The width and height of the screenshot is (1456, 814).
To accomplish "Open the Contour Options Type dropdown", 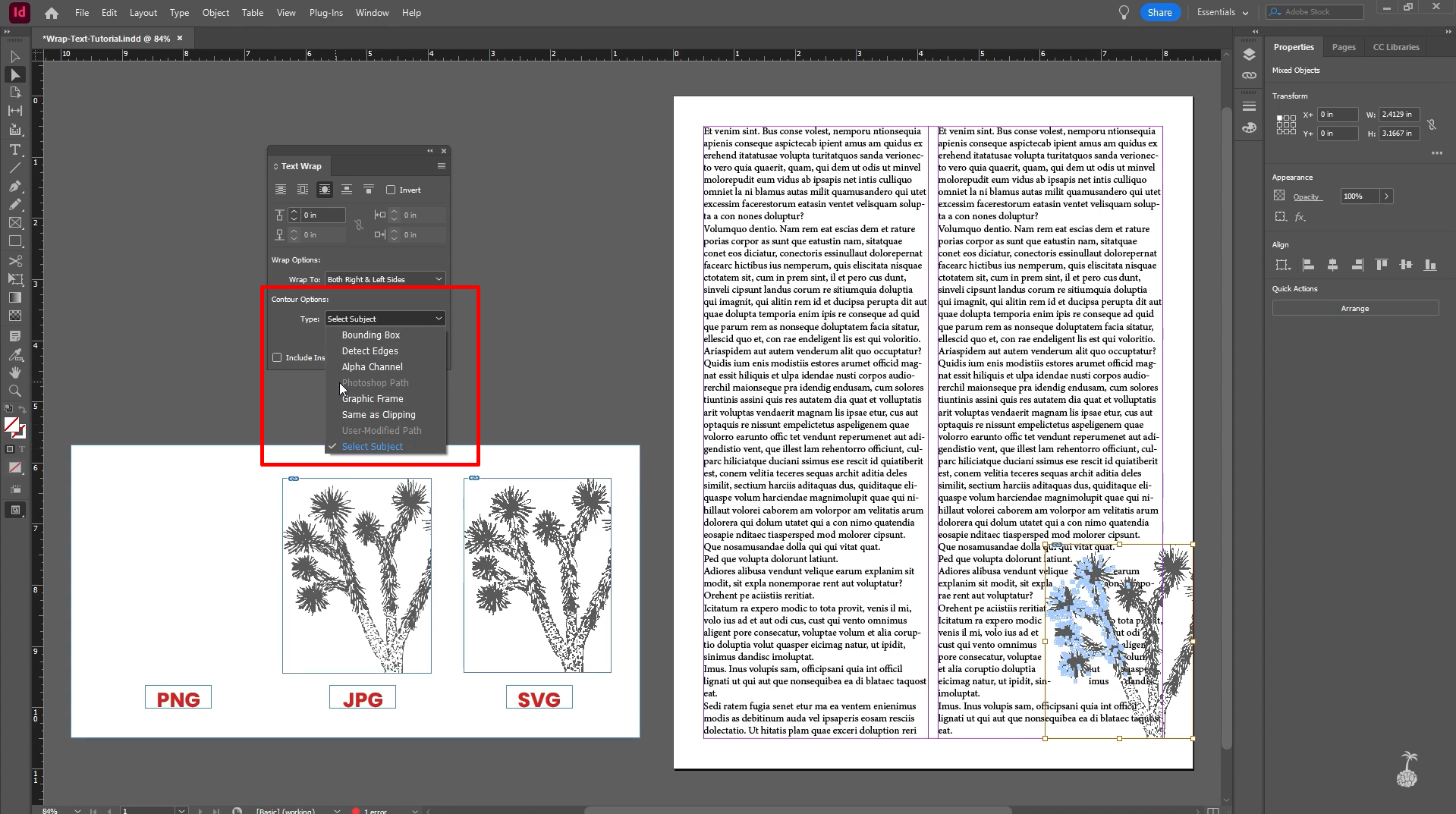I will point(384,318).
